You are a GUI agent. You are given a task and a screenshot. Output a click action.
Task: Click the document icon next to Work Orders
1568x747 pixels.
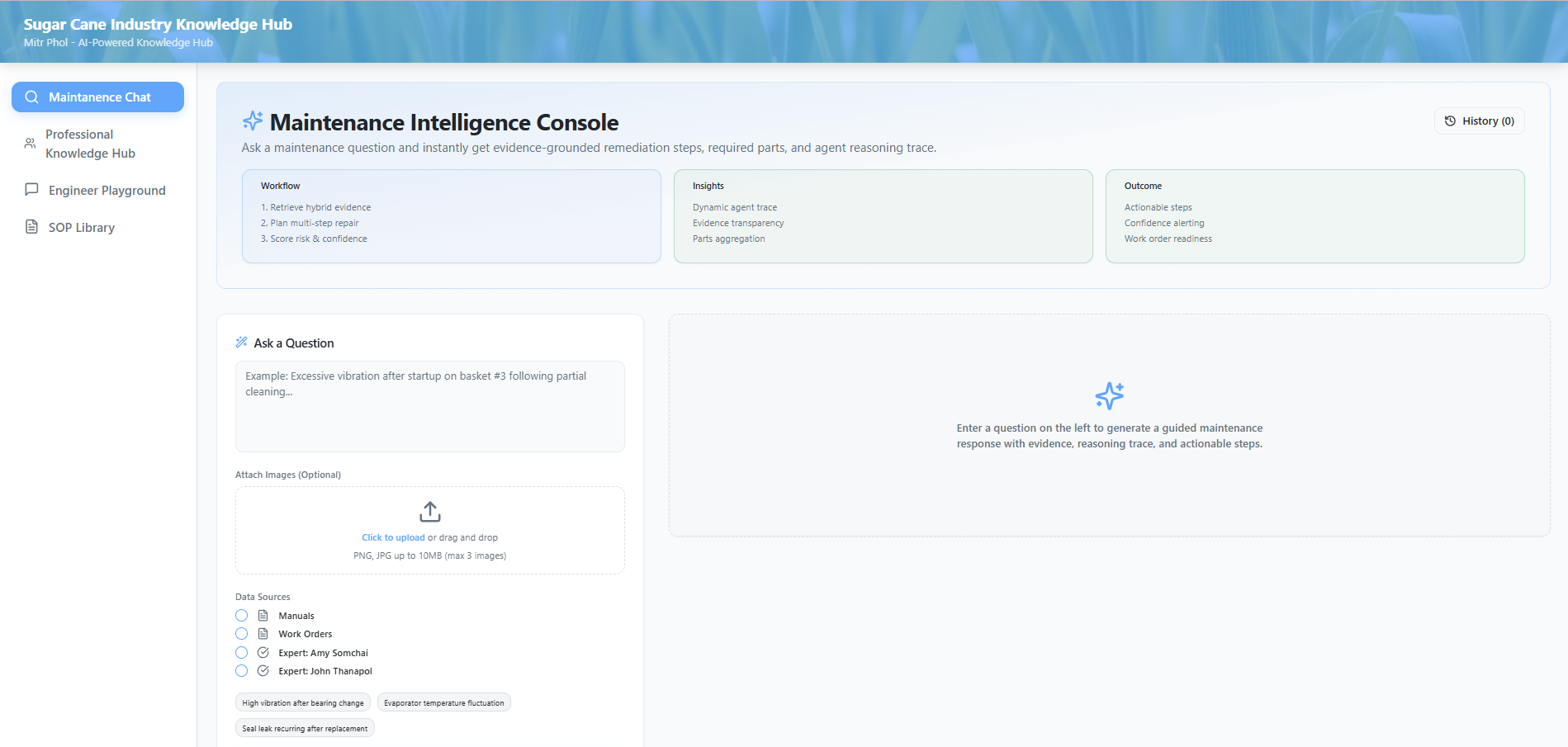pyautogui.click(x=263, y=634)
